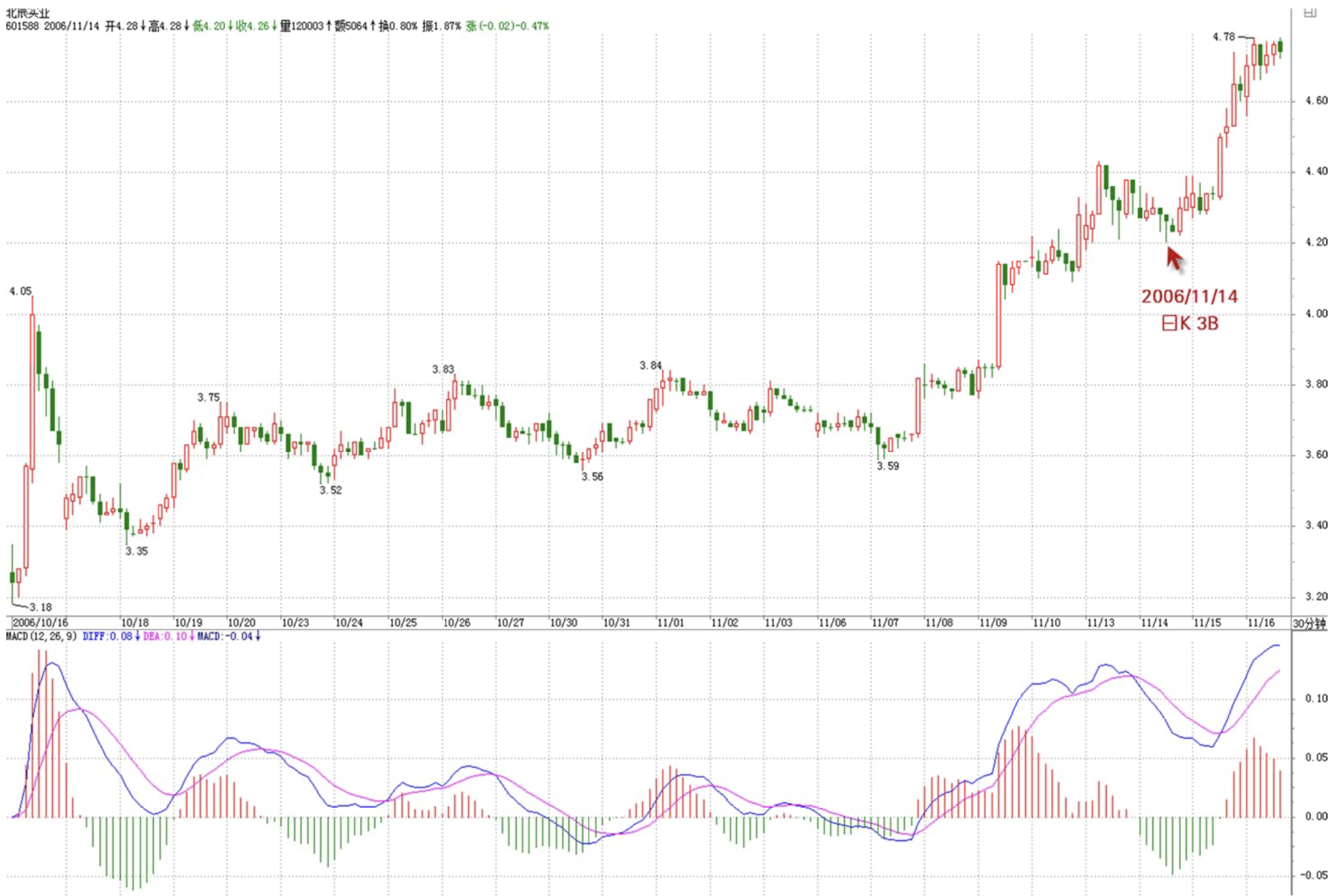Click the 10/26 date on time axis
This screenshot has height=896, width=1335.
pos(456,623)
